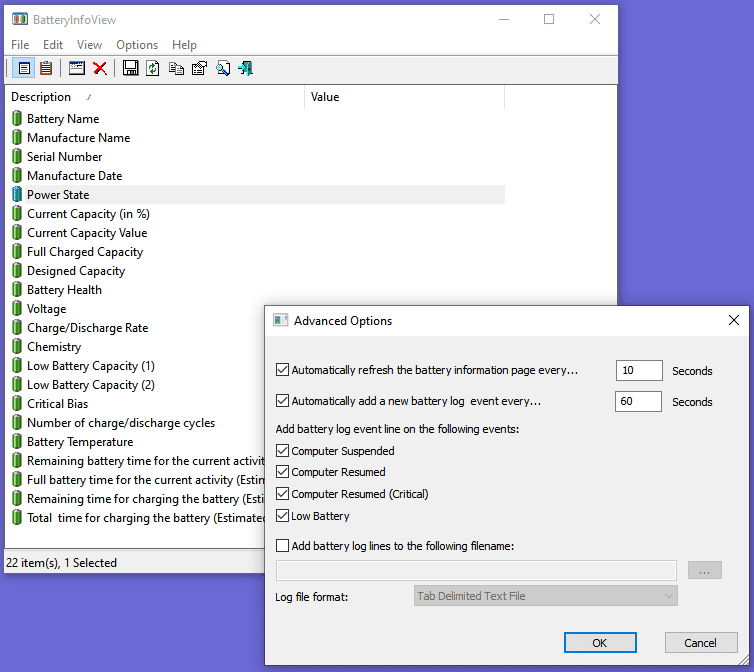Image resolution: width=754 pixels, height=672 pixels.
Task: Uncheck Low Battery event checkbox
Action: pos(282,516)
